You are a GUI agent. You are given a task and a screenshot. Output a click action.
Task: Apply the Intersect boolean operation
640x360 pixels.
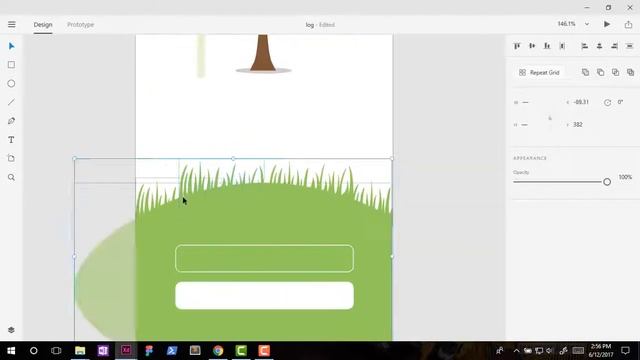(616, 72)
